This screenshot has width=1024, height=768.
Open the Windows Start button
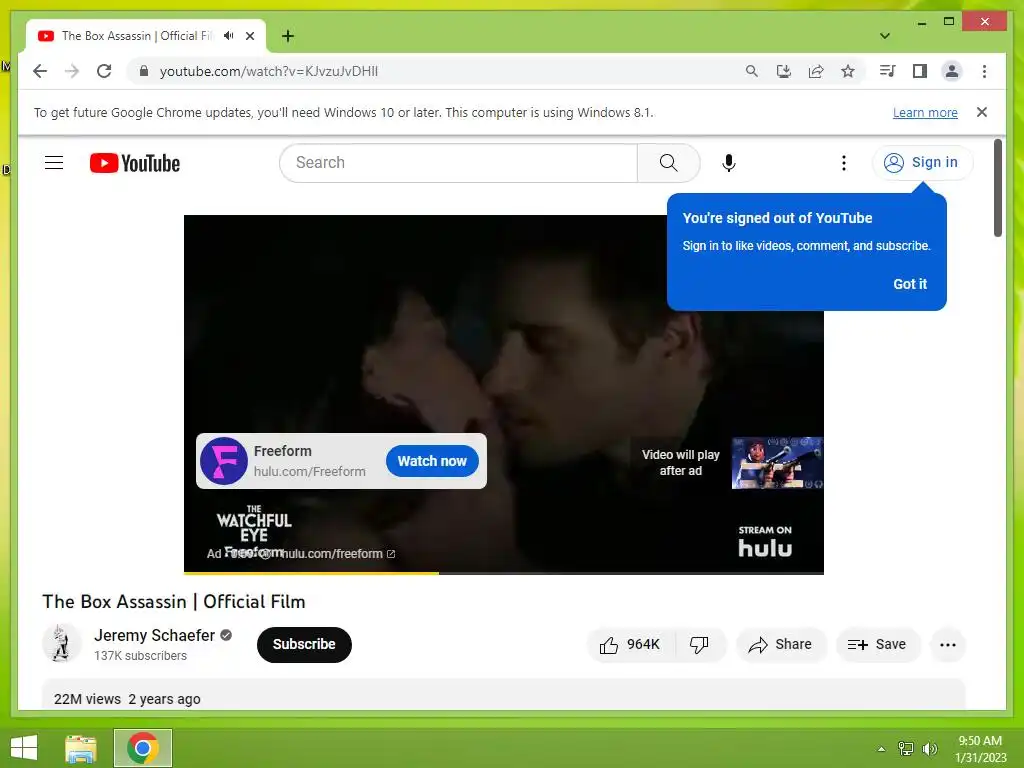[x=24, y=748]
